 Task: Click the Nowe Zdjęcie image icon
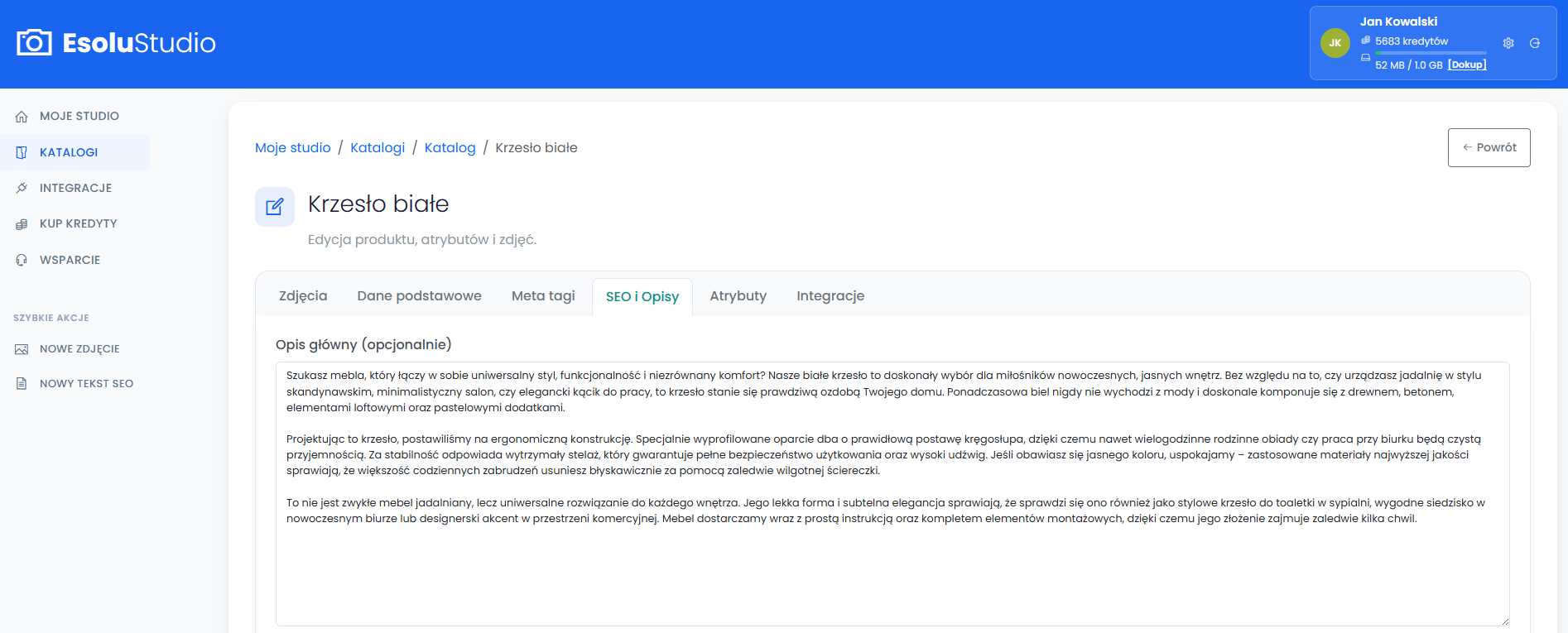(22, 349)
